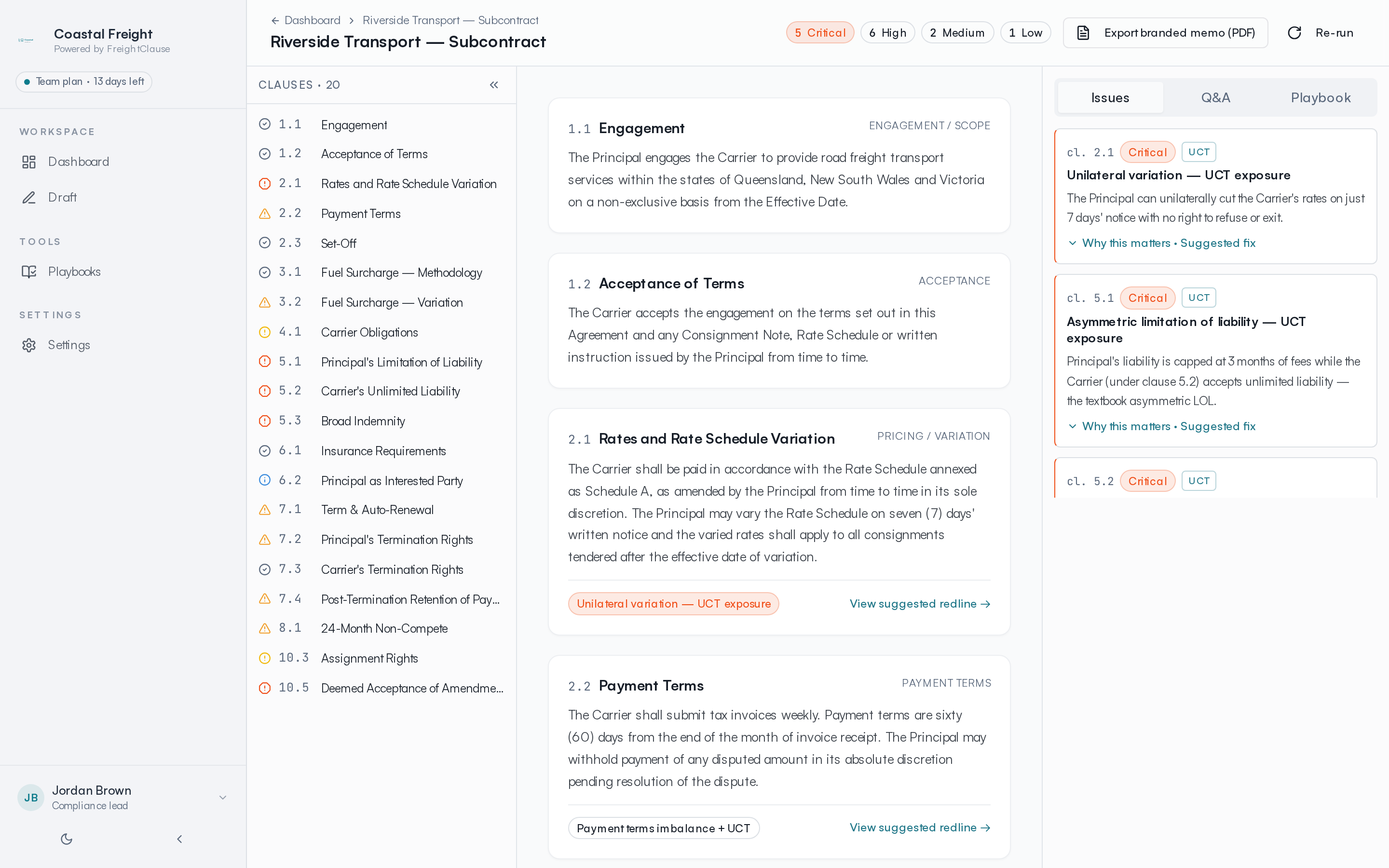1389x868 pixels.
Task: Open Dashboard from the workspace sidebar
Action: click(x=78, y=162)
